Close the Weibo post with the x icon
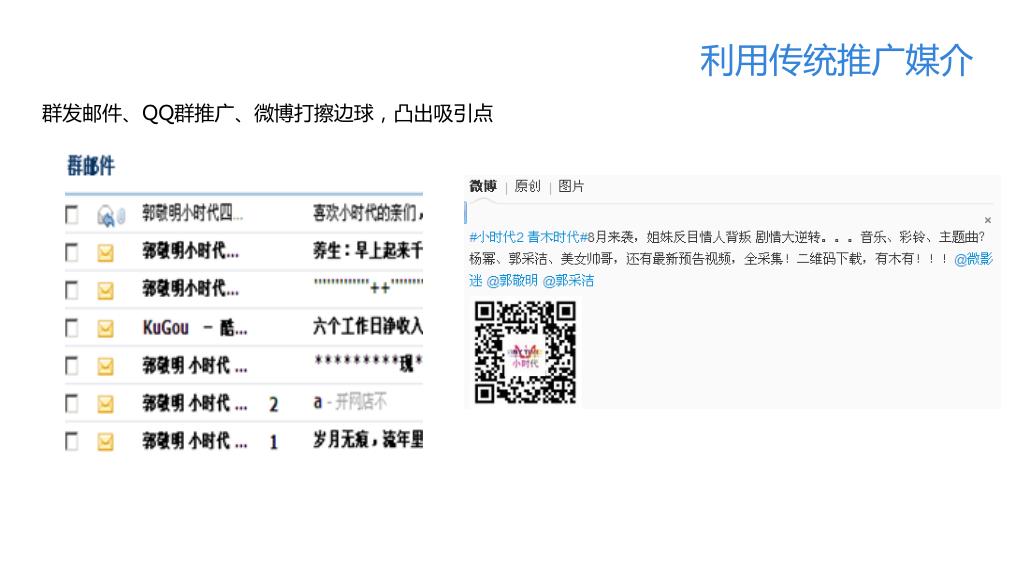 pos(987,220)
